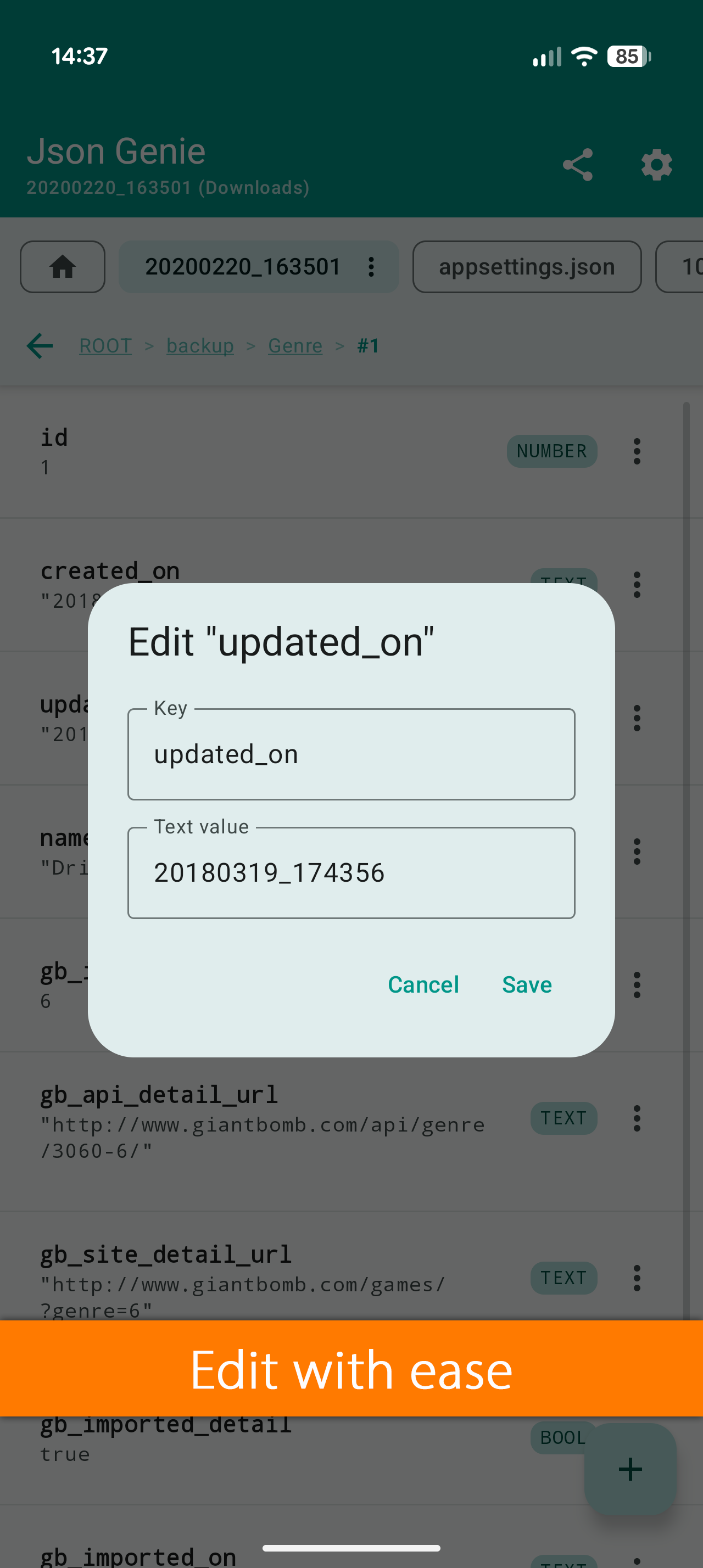This screenshot has height=1568, width=703.
Task: Tap the plus add floating button
Action: [x=630, y=1469]
